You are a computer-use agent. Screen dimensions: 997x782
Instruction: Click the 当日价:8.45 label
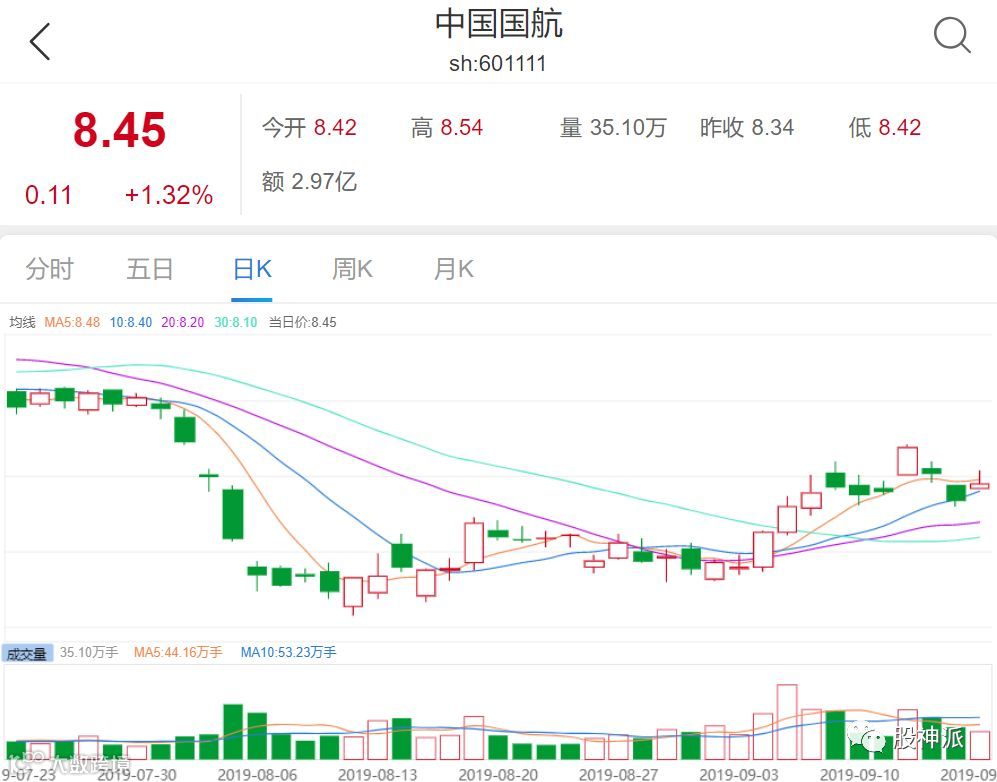(303, 322)
